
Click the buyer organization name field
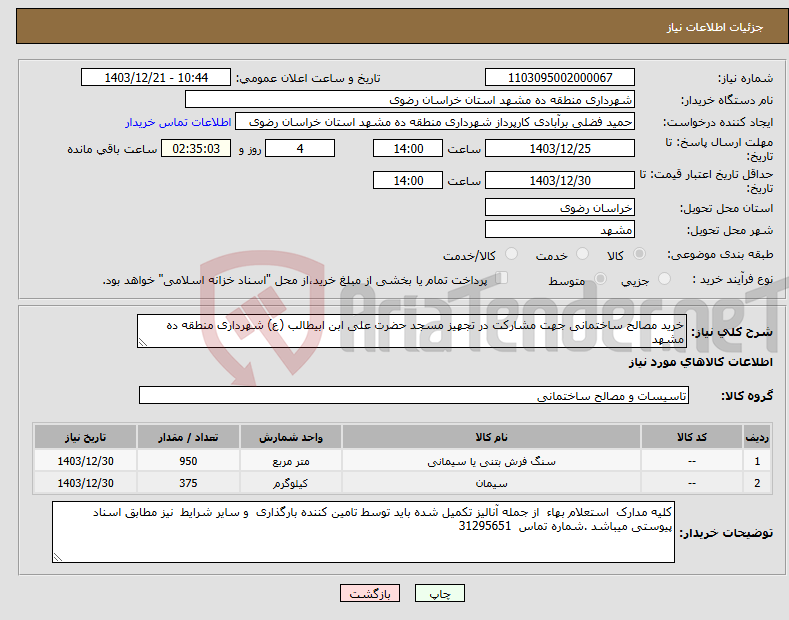pos(410,100)
